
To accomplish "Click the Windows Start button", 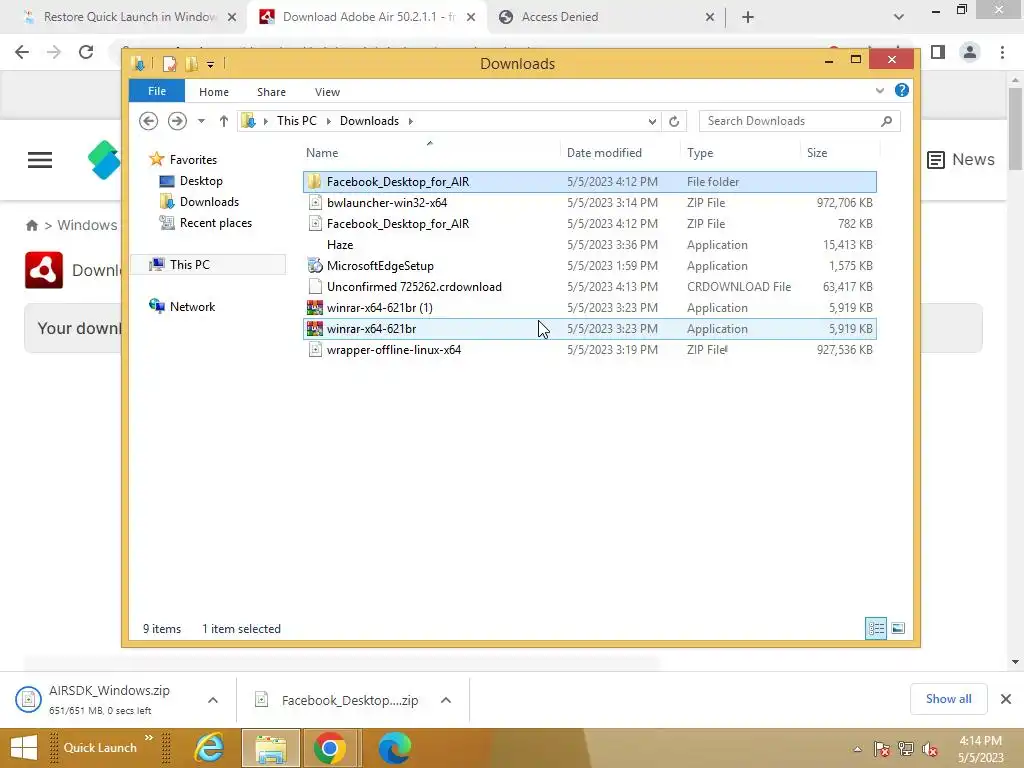I will 24,748.
